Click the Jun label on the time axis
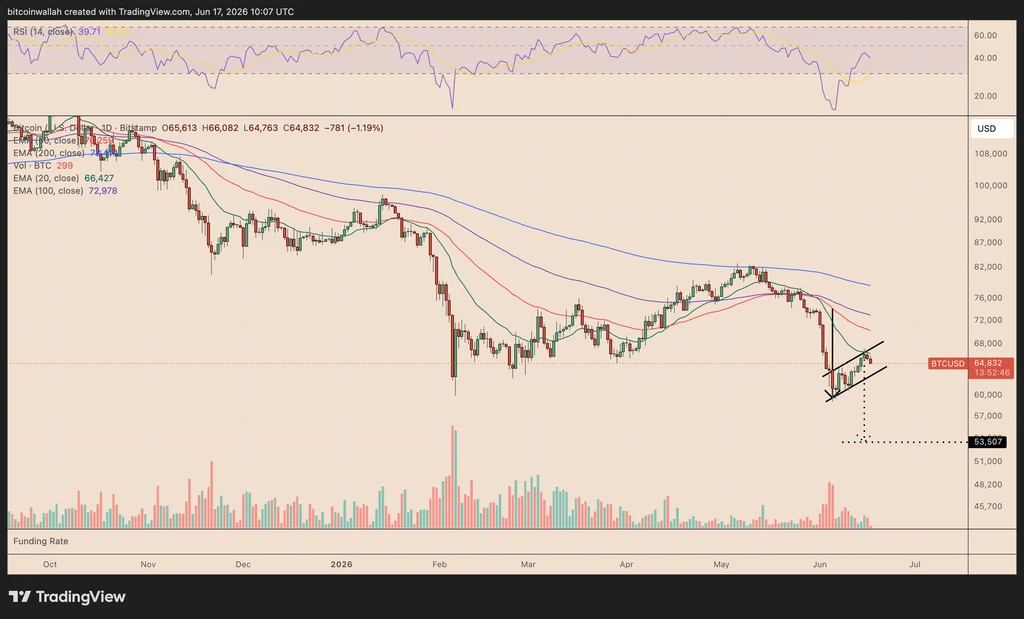Screen dimensions: 1024x619 point(820,564)
